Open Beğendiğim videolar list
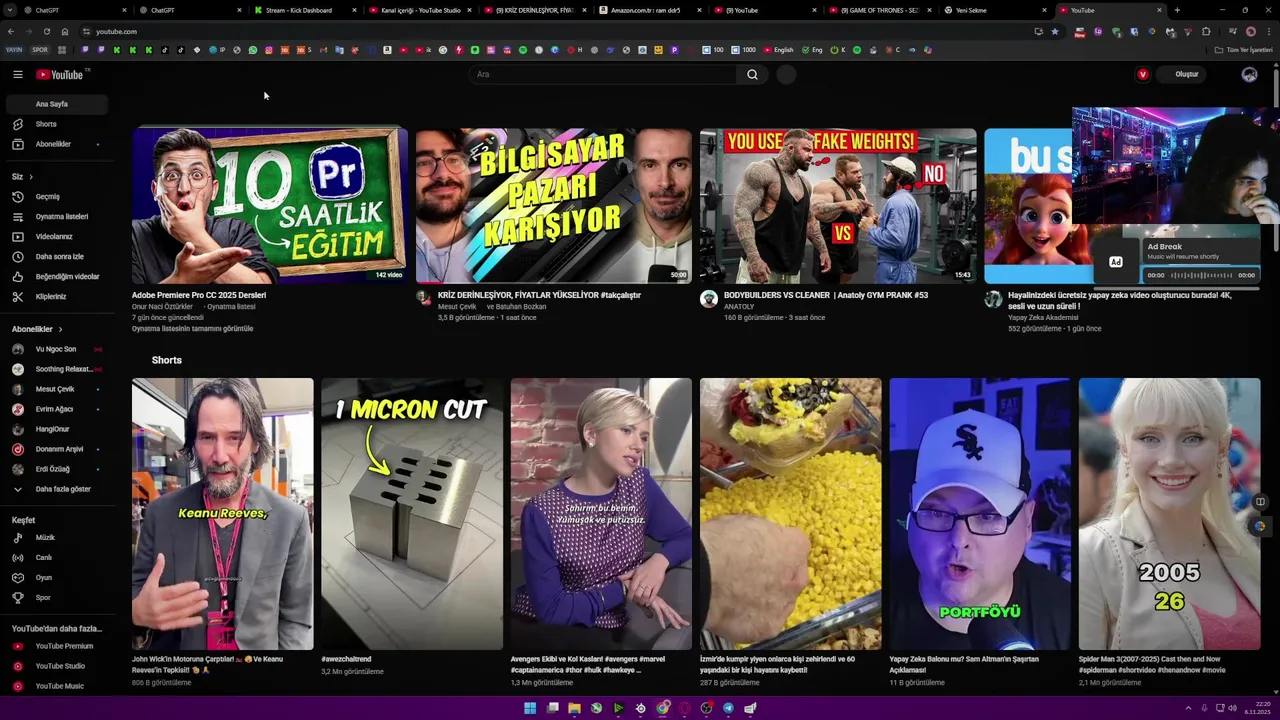1280x720 pixels. coord(56,277)
